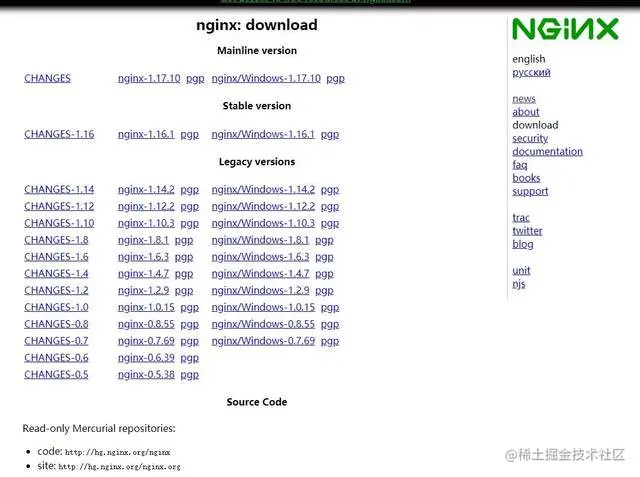Screen dimensions: 640x477
Task: Open CHANGES-0.6 link
Action: coord(56,358)
